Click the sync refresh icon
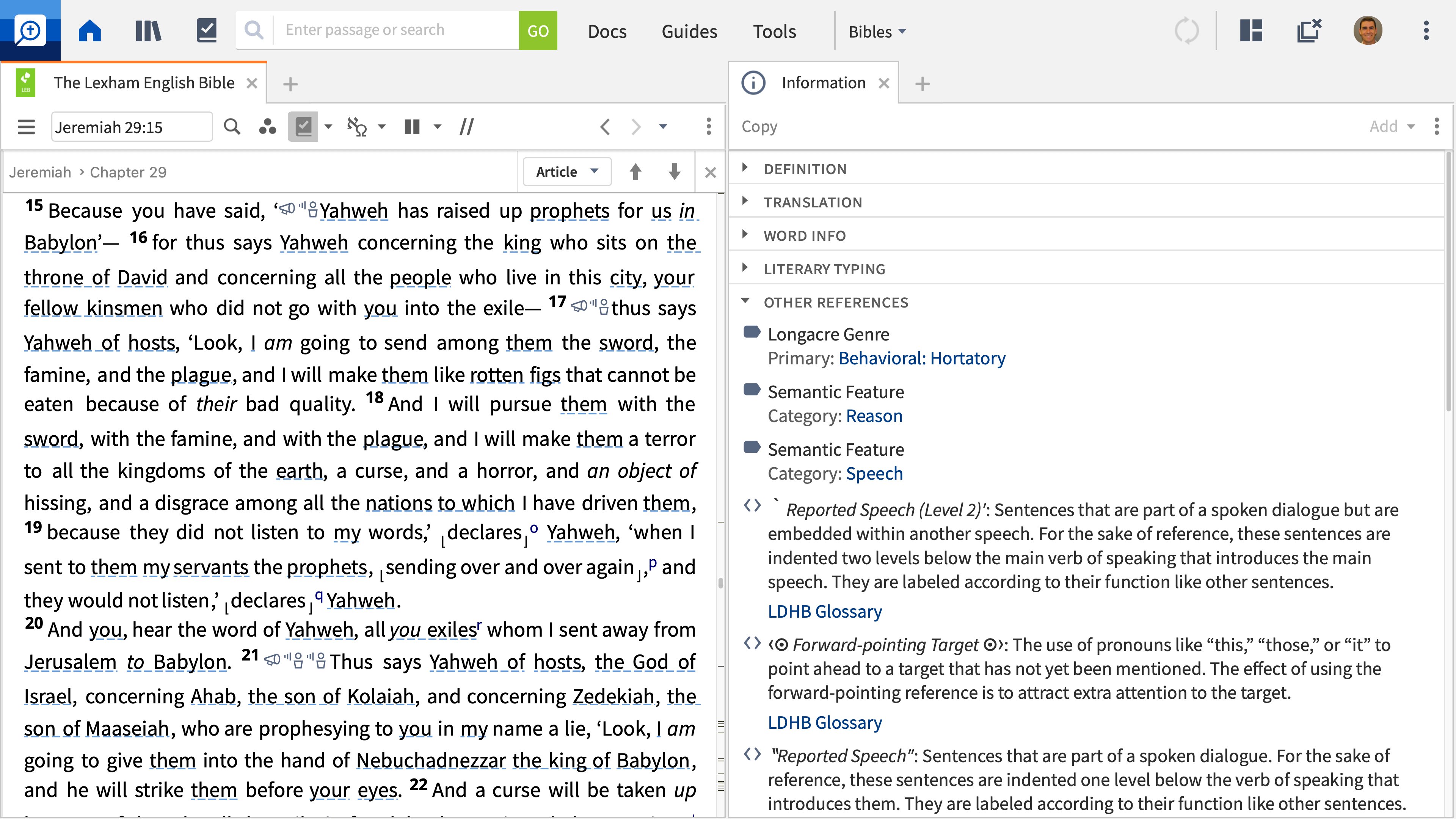This screenshot has width=1456, height=819. pyautogui.click(x=1186, y=30)
